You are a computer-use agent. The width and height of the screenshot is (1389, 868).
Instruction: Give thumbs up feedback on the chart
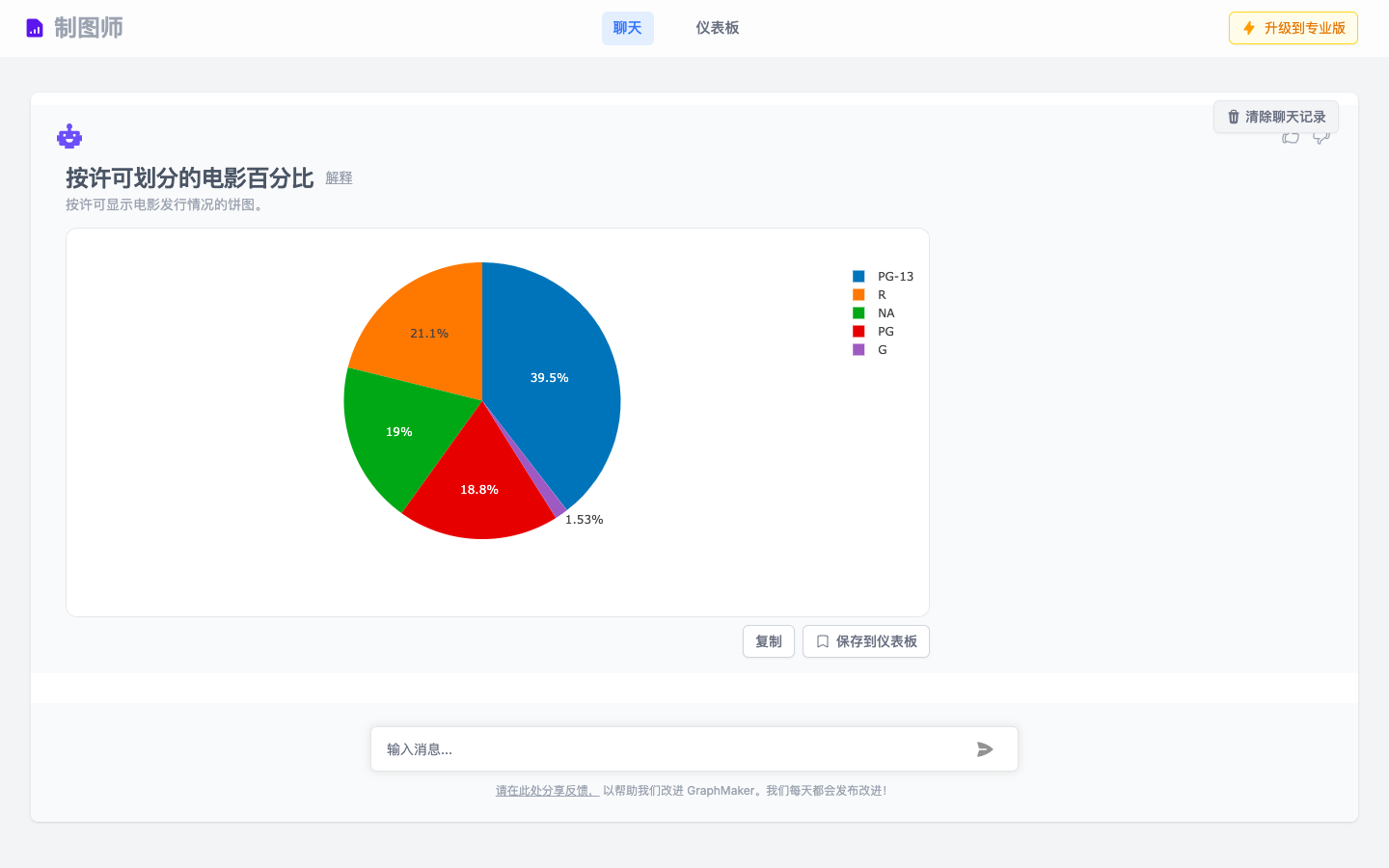[x=1291, y=138]
